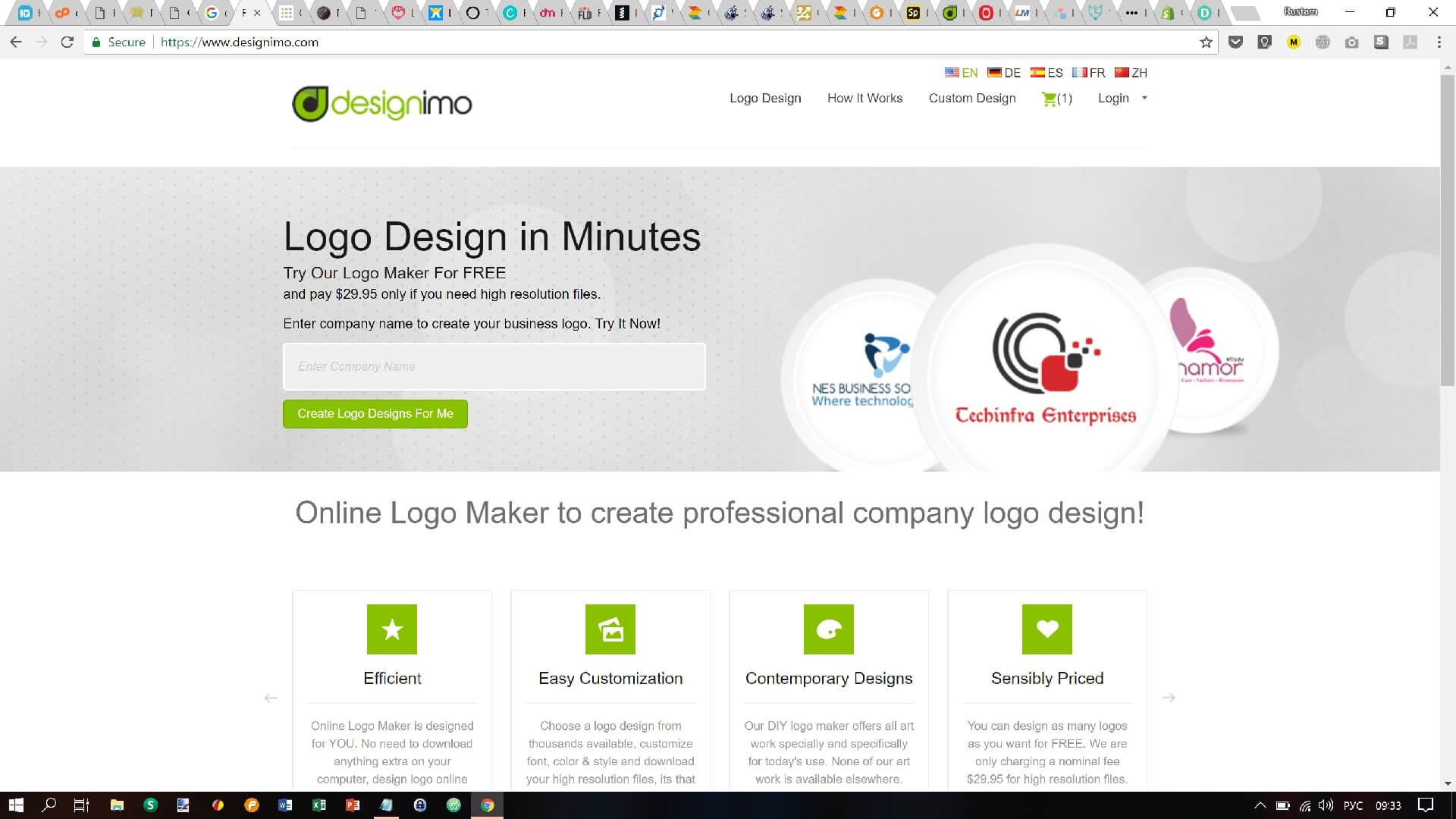
Task: Switch to the Shopify browser tab
Action: click(x=1171, y=13)
